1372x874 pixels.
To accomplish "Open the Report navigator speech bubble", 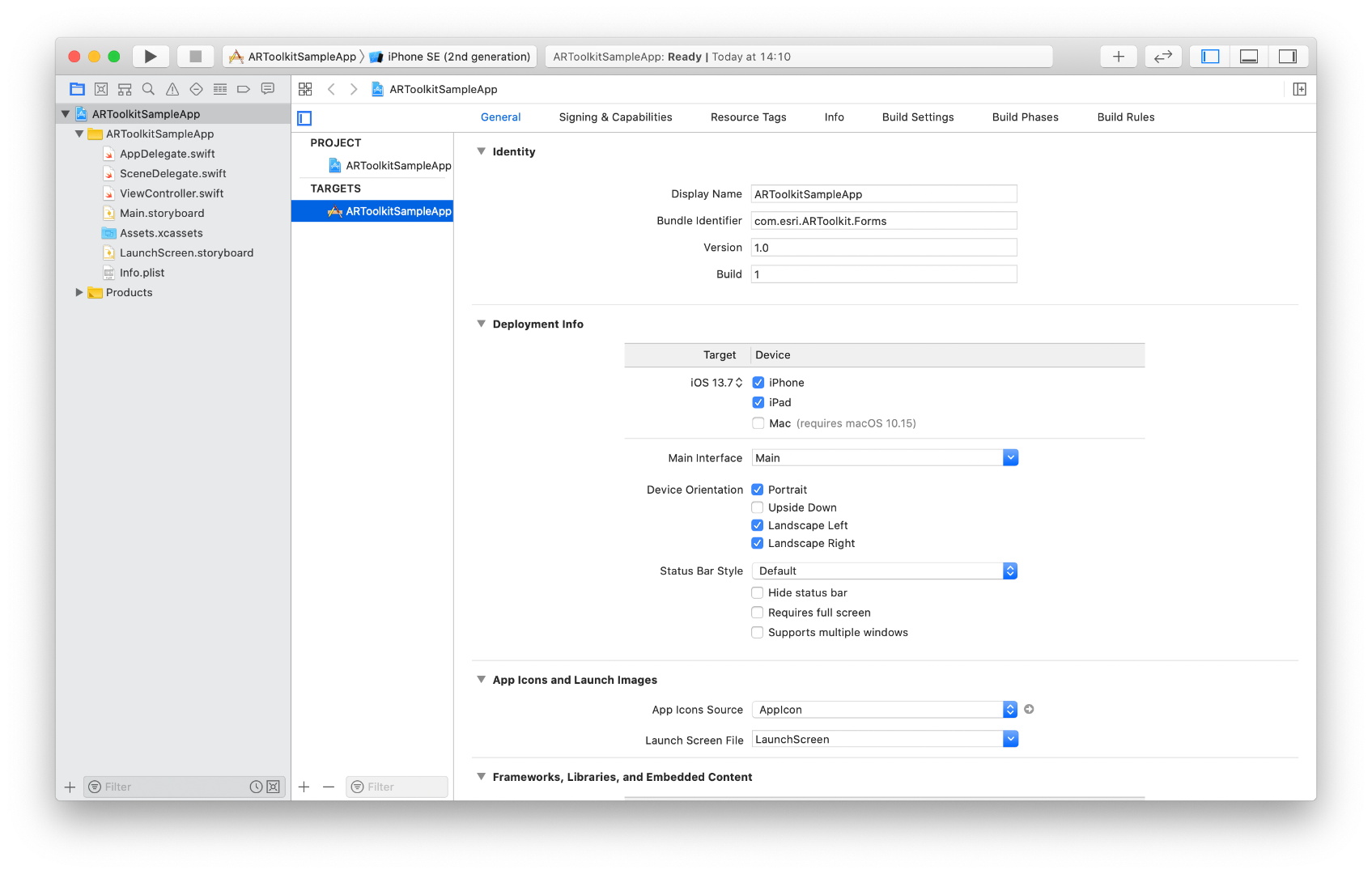I will point(268,89).
